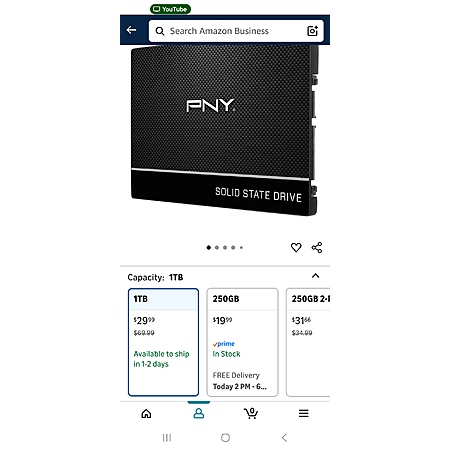Collapse the Capacity options section
This screenshot has width=450, height=450.
point(315,276)
